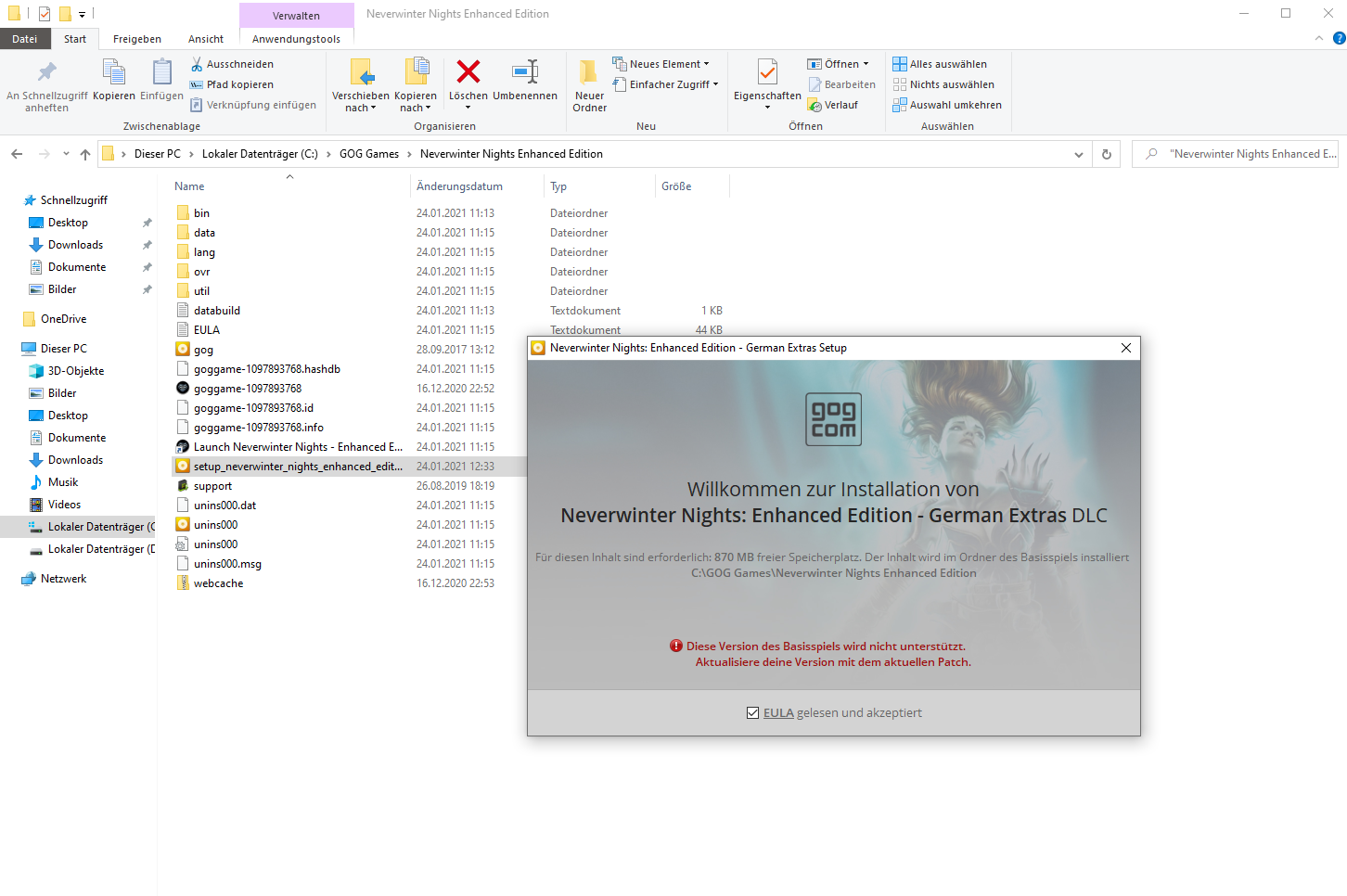The width and height of the screenshot is (1347, 896).
Task: Switch to the Freigeben tab
Action: 137,39
